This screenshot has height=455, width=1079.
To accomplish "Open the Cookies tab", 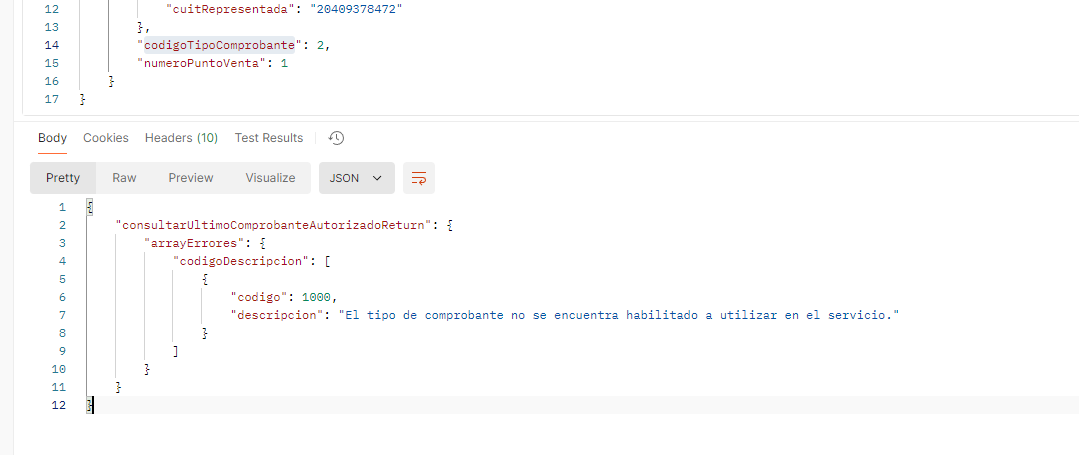I will coord(106,138).
